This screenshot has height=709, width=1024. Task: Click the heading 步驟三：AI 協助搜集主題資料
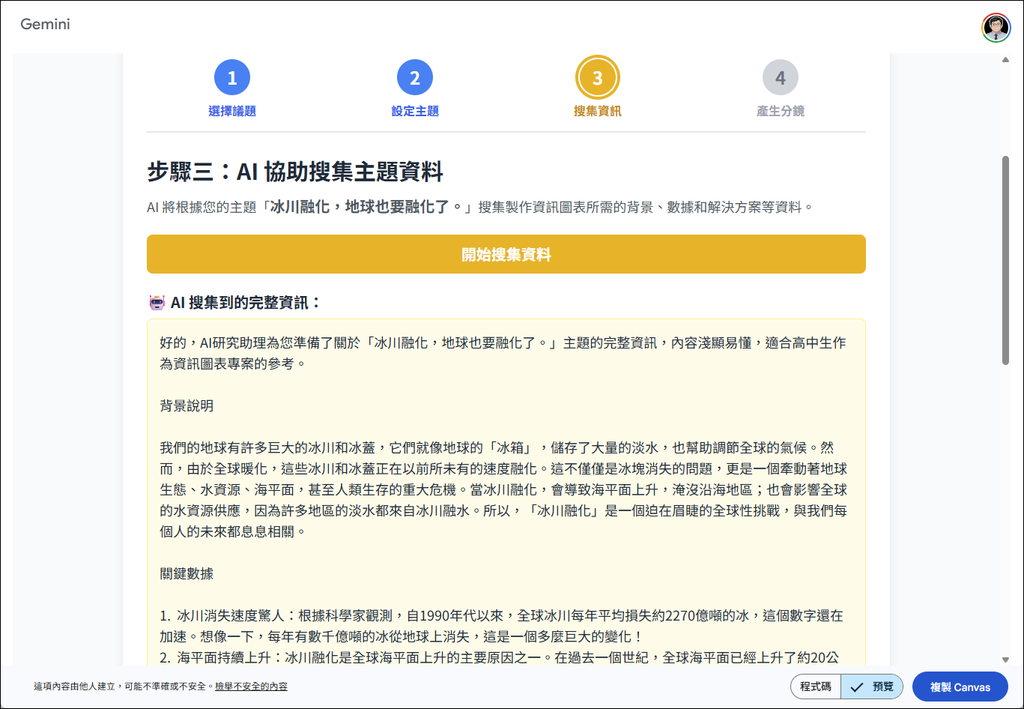[295, 172]
